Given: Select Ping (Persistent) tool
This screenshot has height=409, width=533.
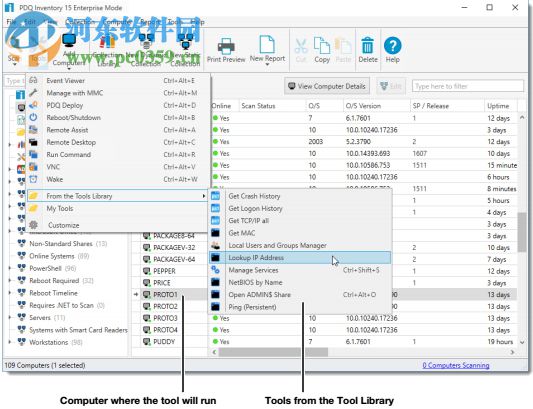Looking at the screenshot, I should coord(300,307).
